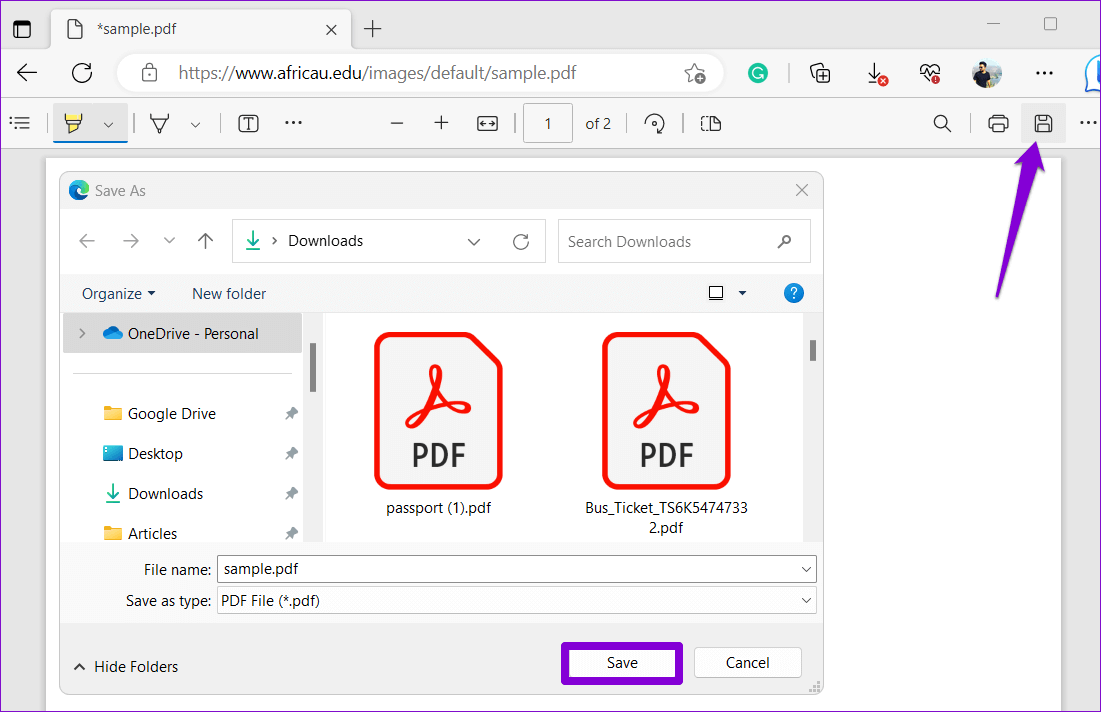Select the passport (1).pdf thumbnail
1101x712 pixels.
pos(438,410)
